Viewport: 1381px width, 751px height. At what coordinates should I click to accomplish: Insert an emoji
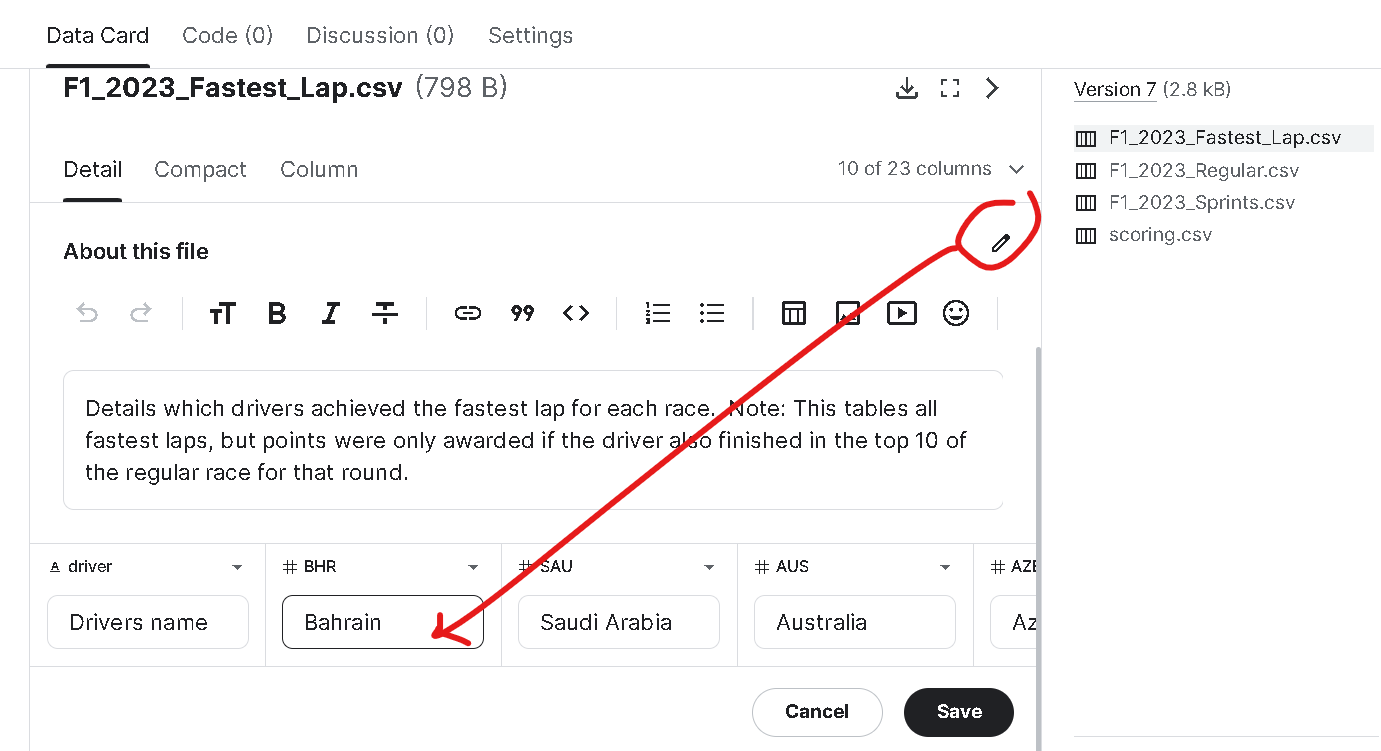[x=956, y=313]
